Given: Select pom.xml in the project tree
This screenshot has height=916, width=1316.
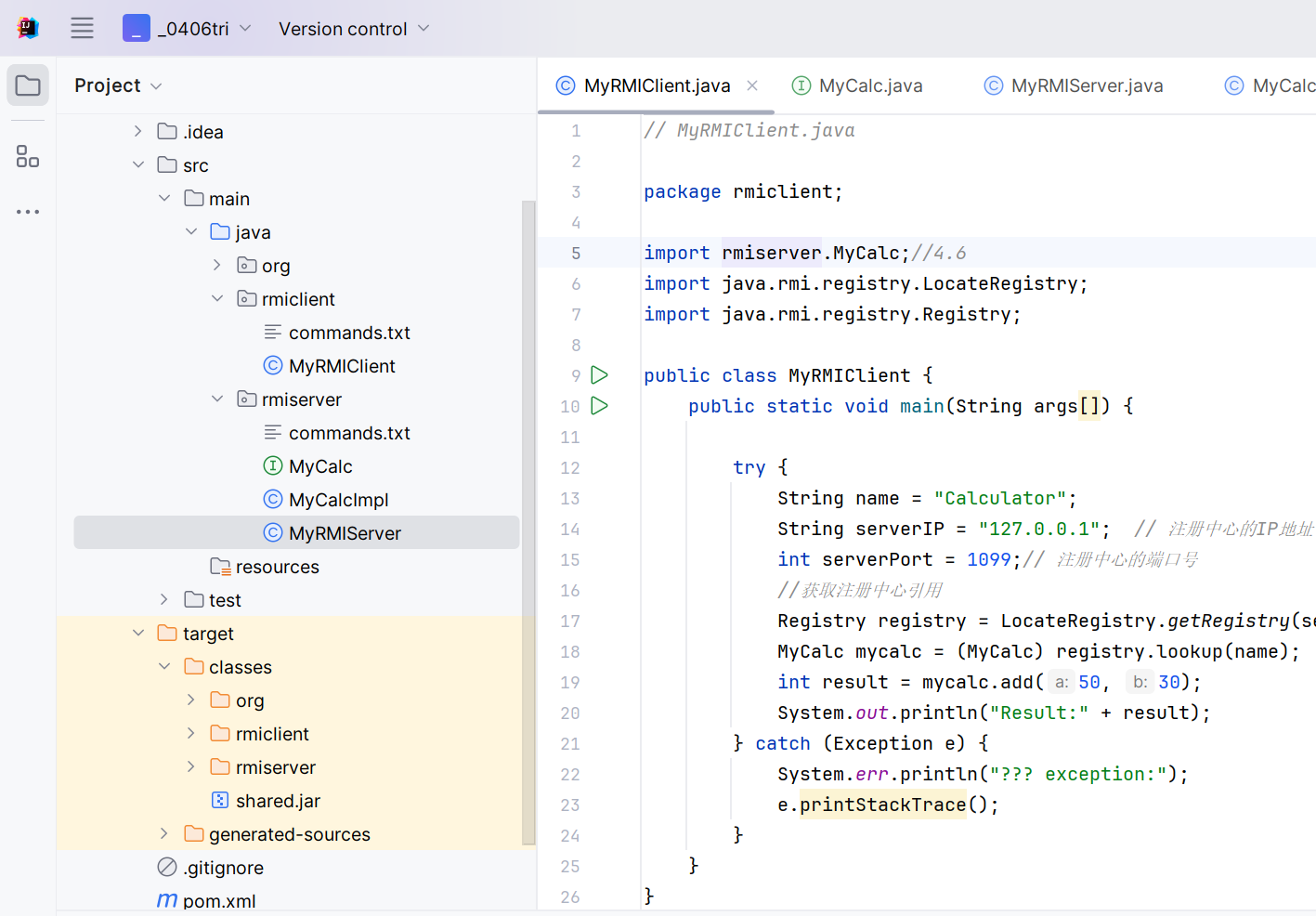Looking at the screenshot, I should click(219, 901).
